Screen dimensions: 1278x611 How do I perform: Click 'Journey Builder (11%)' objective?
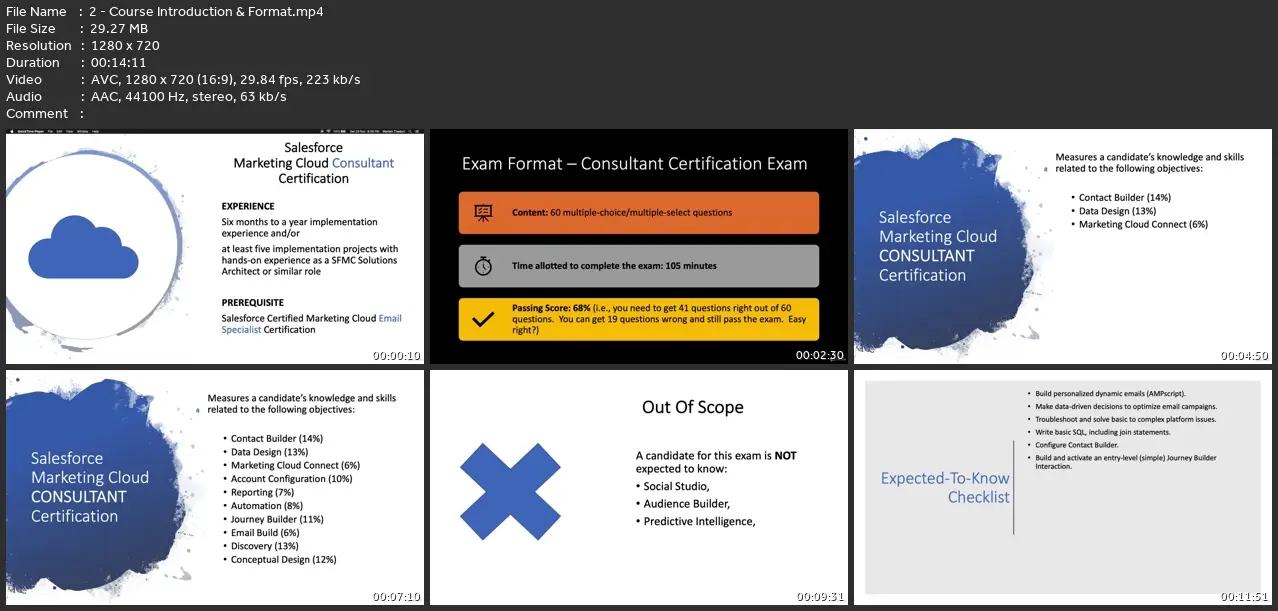click(x=278, y=519)
